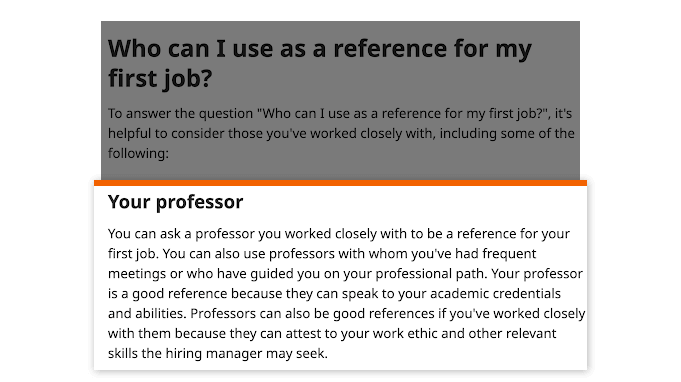Select the words "other relevant" in the paragraph
This screenshot has height=382, width=681.
click(514, 333)
